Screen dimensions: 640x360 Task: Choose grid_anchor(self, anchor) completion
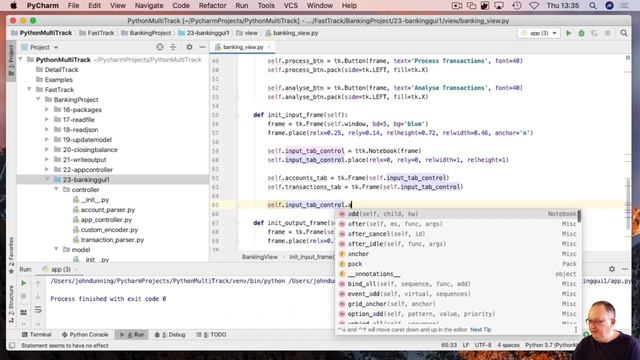457,304
